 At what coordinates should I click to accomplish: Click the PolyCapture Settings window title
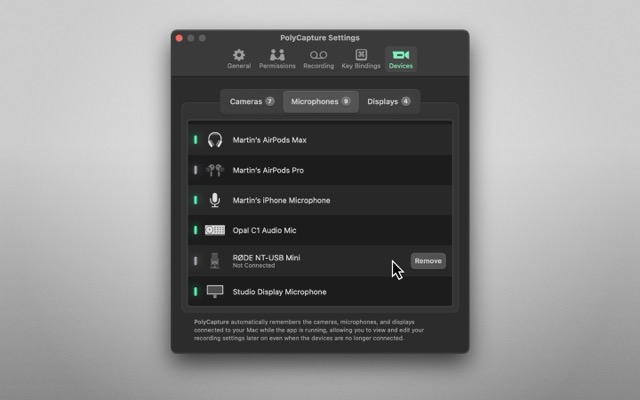pos(320,38)
